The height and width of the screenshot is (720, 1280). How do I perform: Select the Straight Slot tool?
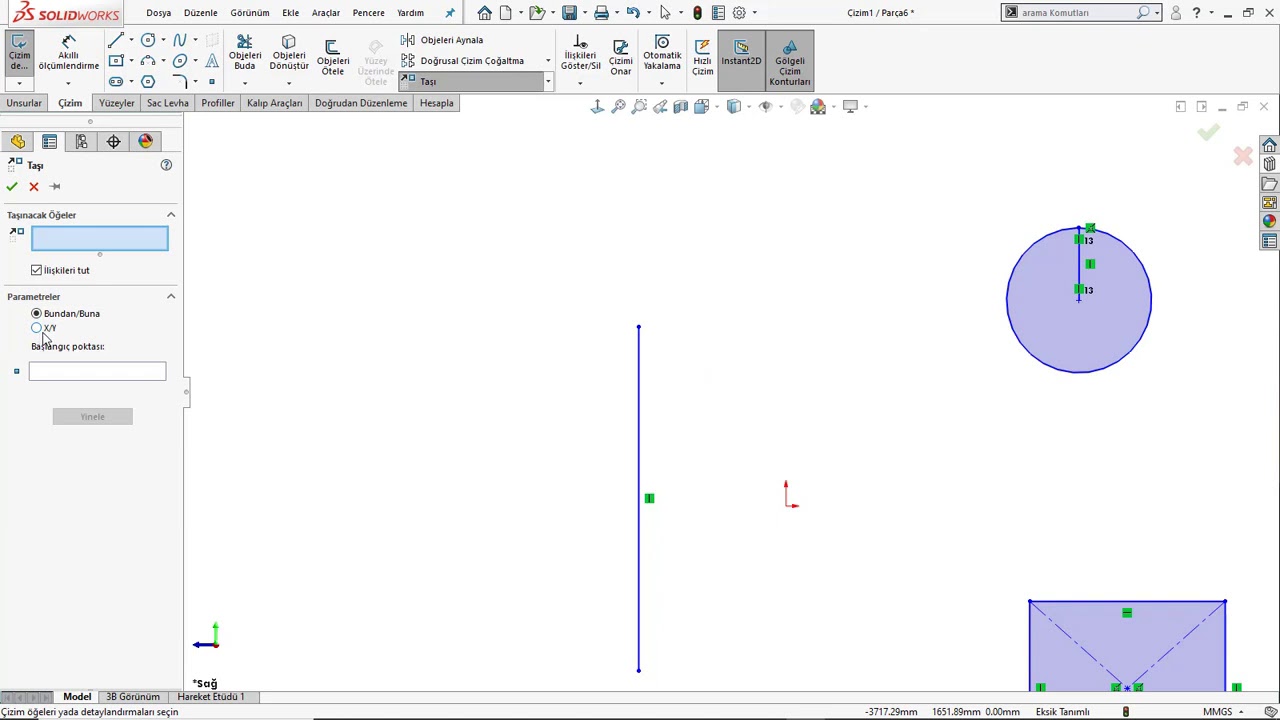pos(116,82)
